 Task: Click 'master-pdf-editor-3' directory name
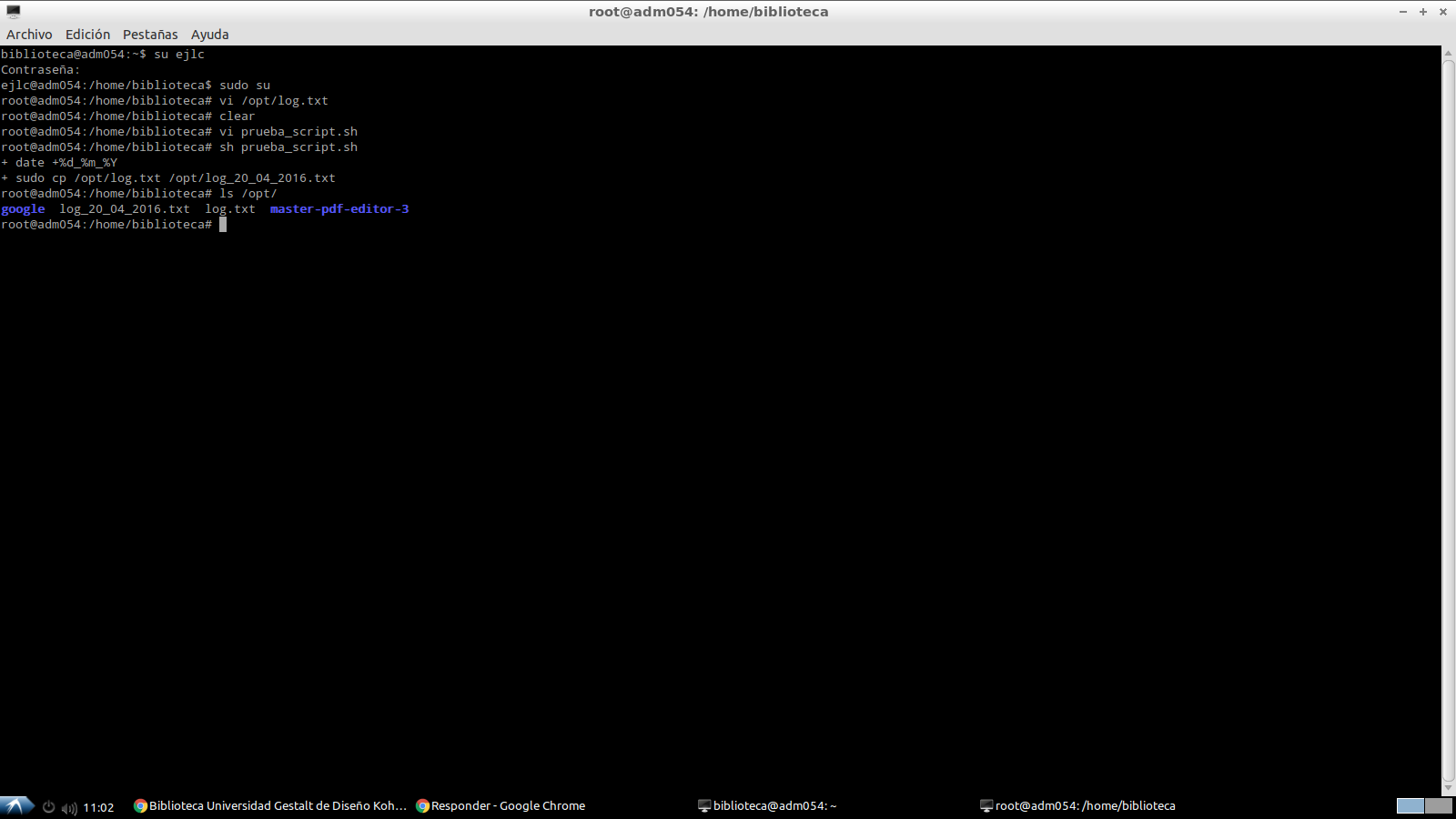coord(339,209)
